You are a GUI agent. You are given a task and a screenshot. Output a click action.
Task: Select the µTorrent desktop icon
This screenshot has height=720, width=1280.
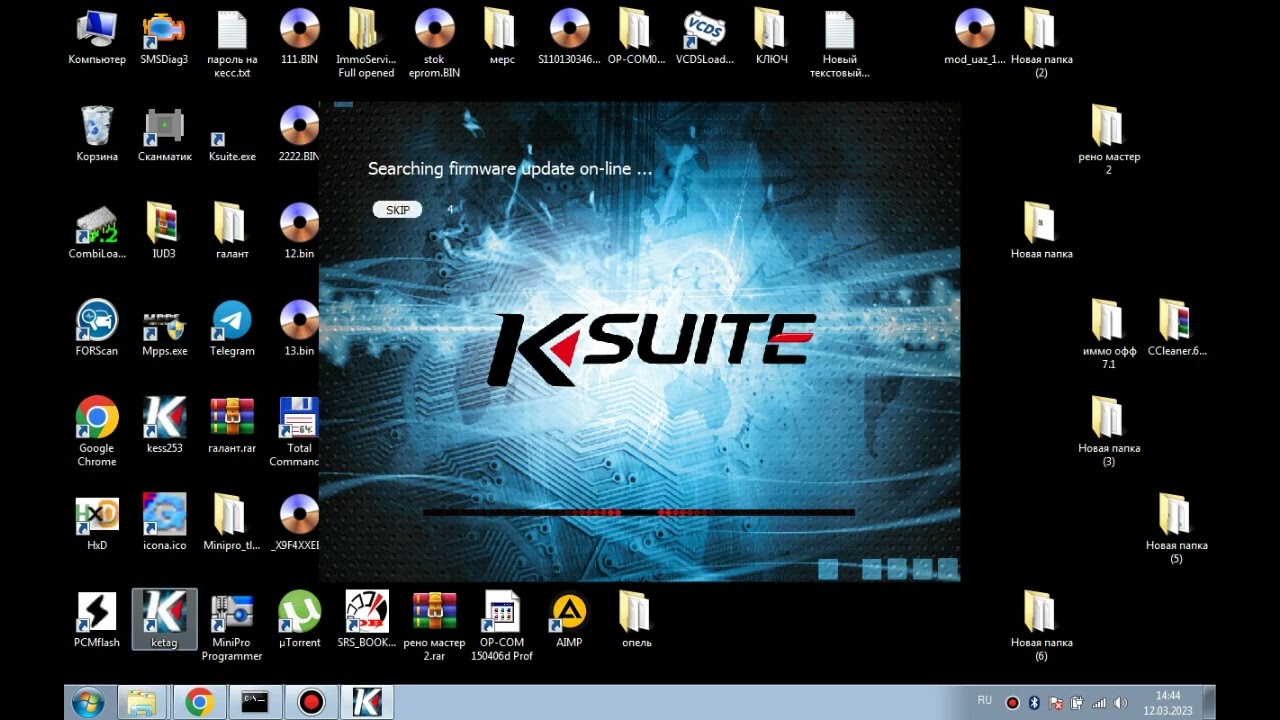pyautogui.click(x=299, y=619)
